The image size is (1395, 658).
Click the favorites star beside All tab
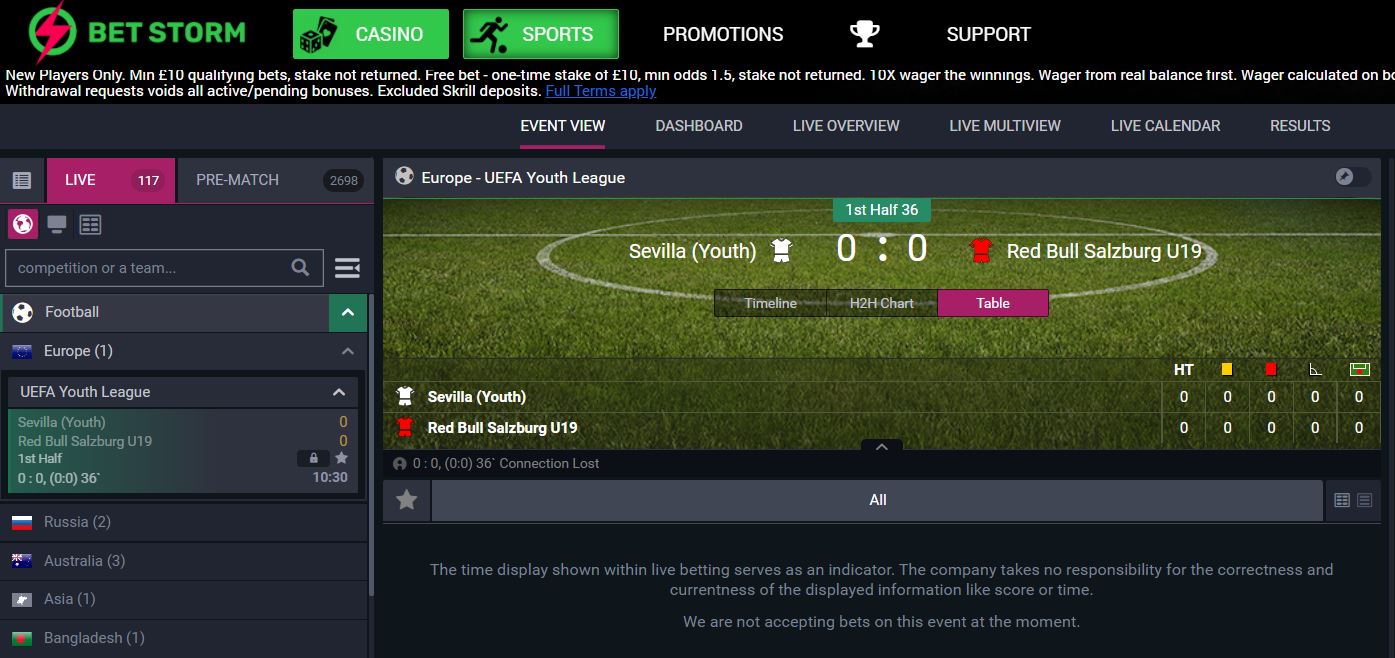click(x=406, y=500)
